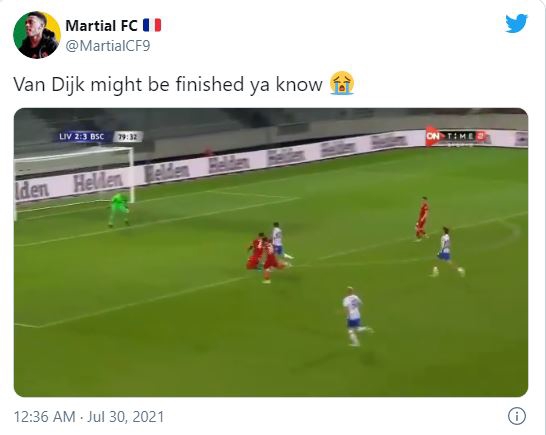546x435 pixels.
Task: Click the cluster of red-shirted defenders
Action: pos(266,257)
